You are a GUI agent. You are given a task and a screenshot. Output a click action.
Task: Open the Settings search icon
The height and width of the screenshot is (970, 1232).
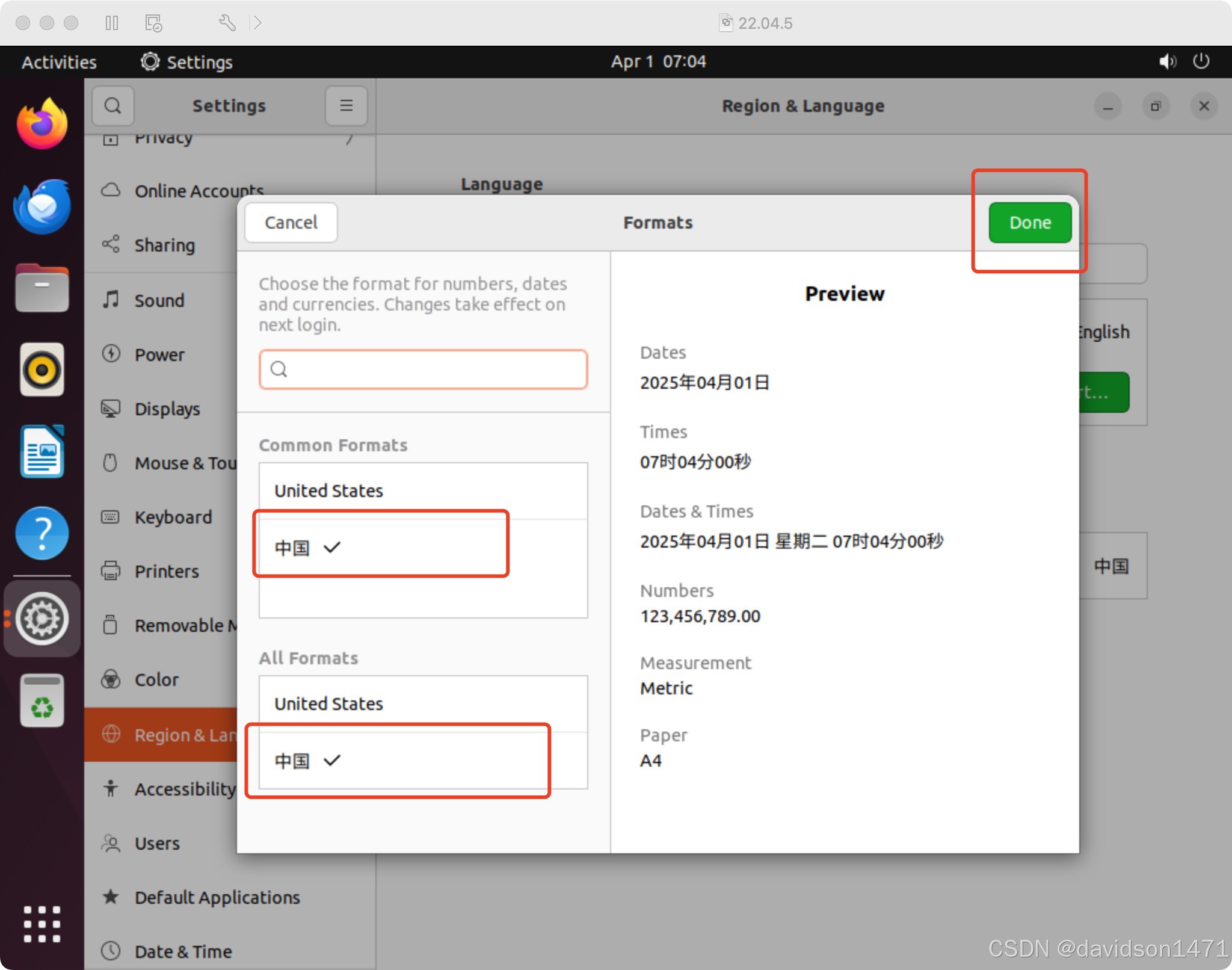[112, 106]
